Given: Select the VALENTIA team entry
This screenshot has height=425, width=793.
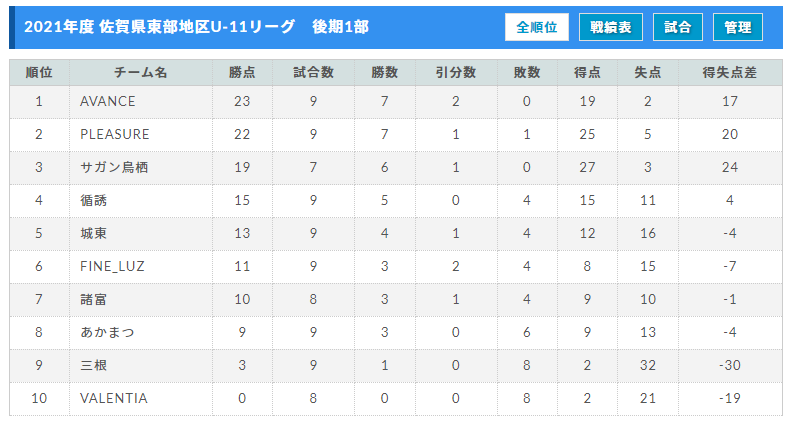Looking at the screenshot, I should (x=114, y=399).
